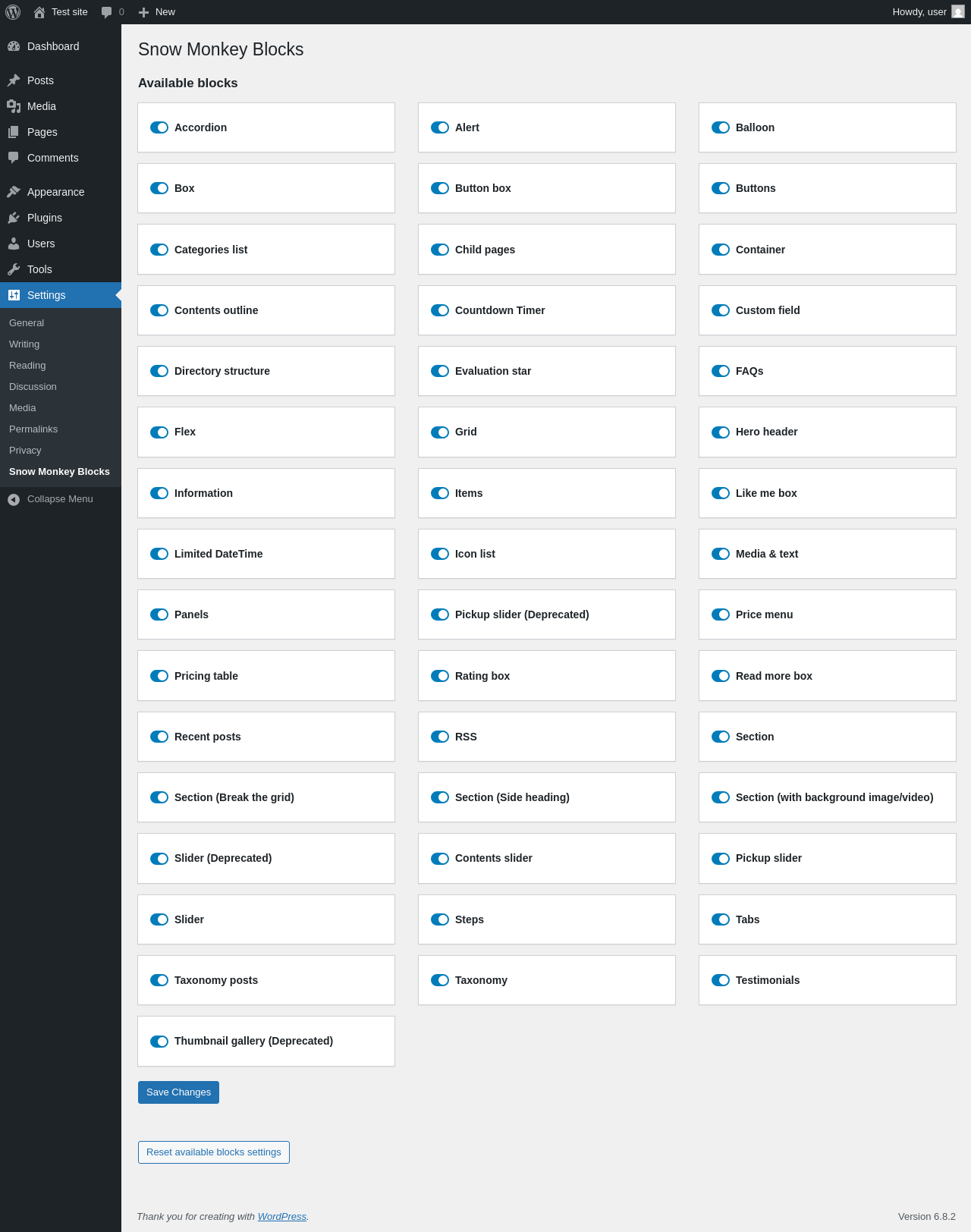
Task: Open the Howdy, user account menu
Action: (x=928, y=12)
